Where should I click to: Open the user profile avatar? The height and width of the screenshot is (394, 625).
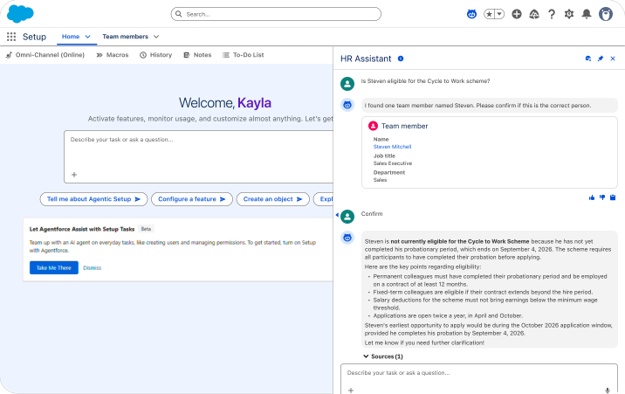[605, 14]
